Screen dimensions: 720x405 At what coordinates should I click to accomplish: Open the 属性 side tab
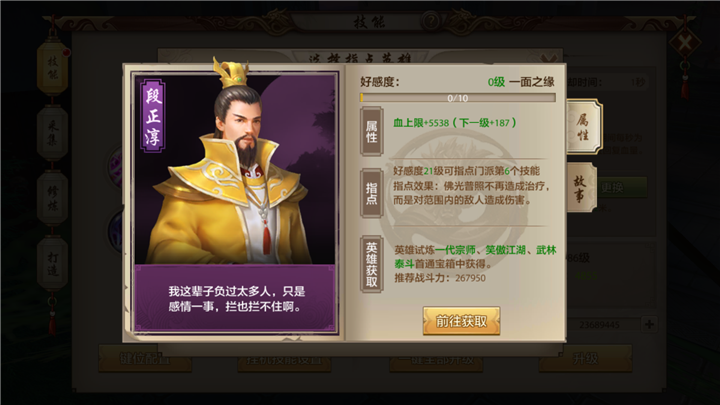583,127
